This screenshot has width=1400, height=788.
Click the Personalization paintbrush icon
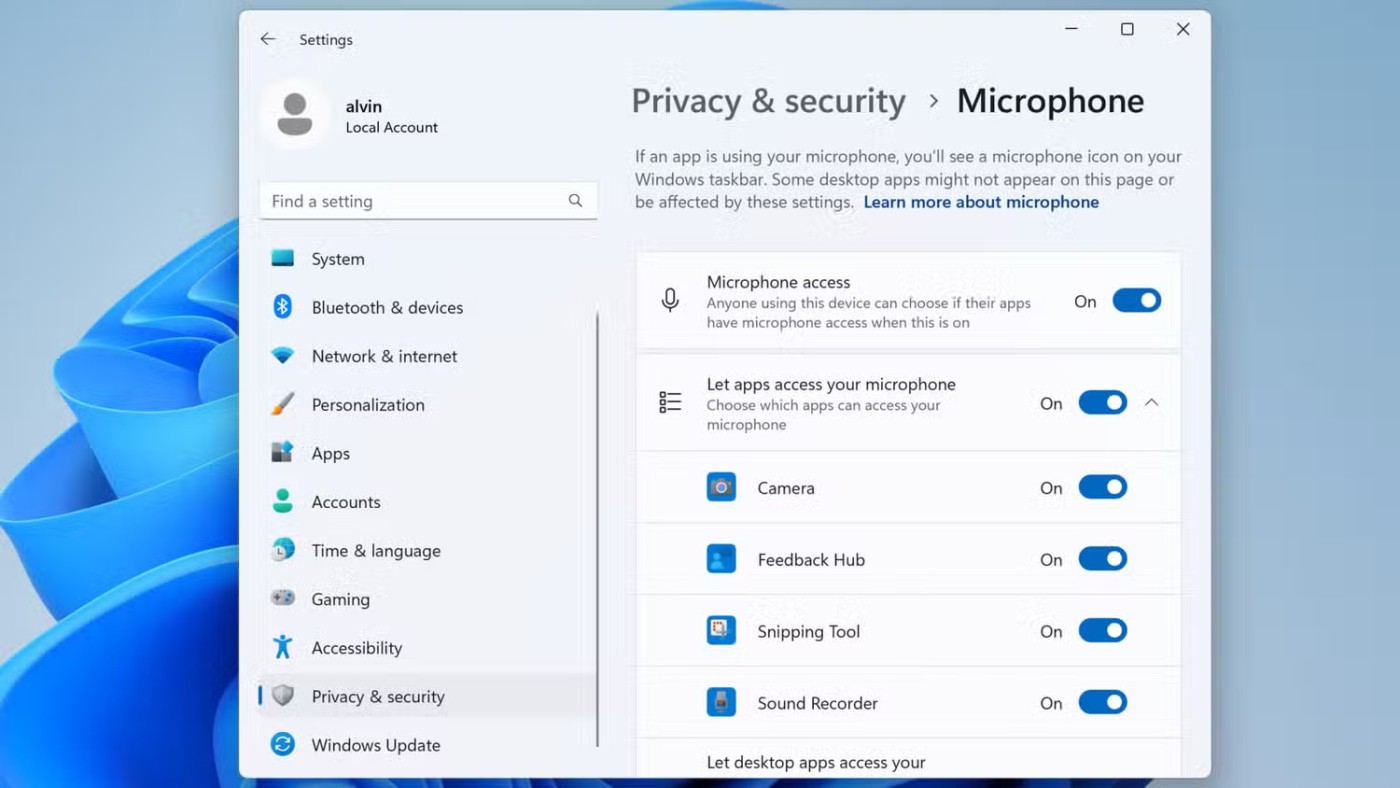[x=283, y=405]
